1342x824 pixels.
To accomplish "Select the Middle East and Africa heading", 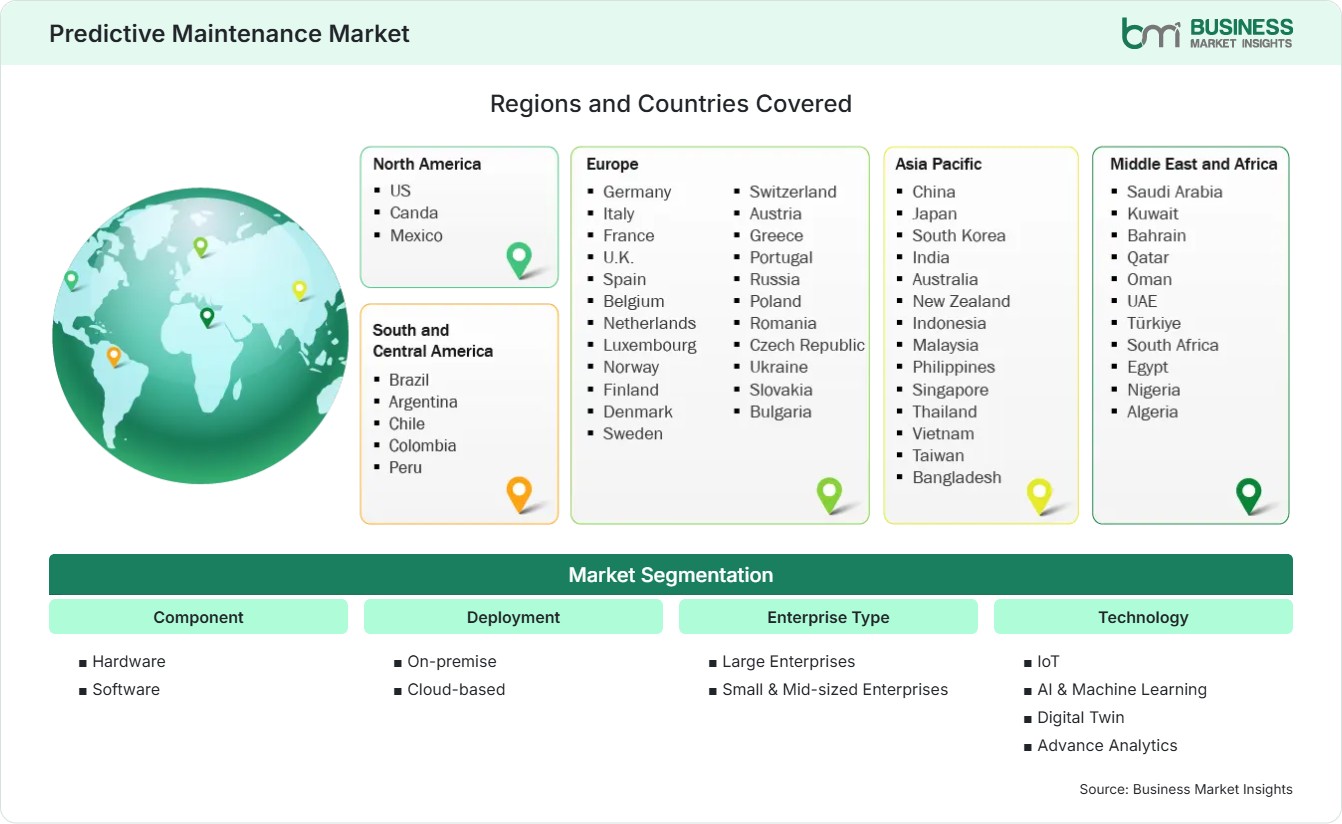I will (1194, 164).
